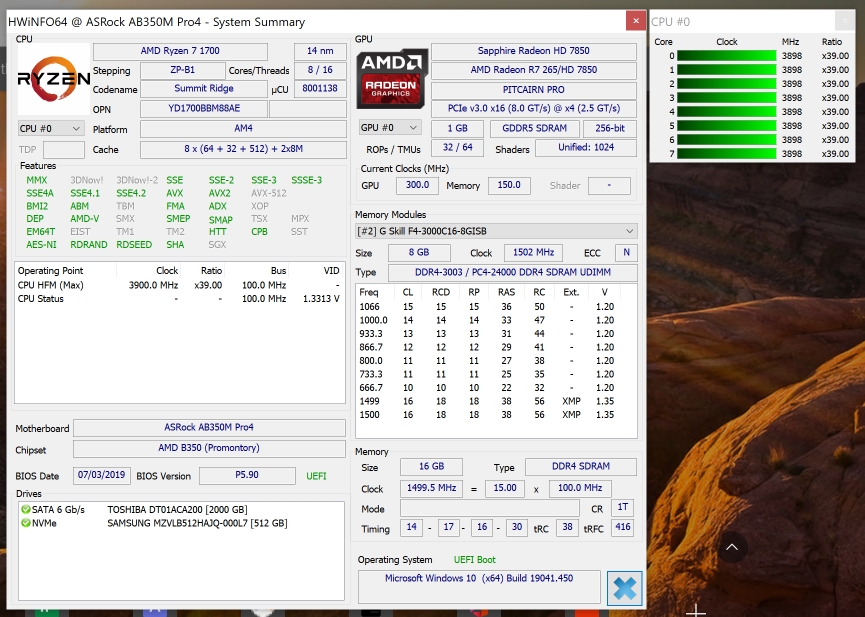Click the BIOS version P5.90 field

point(247,475)
